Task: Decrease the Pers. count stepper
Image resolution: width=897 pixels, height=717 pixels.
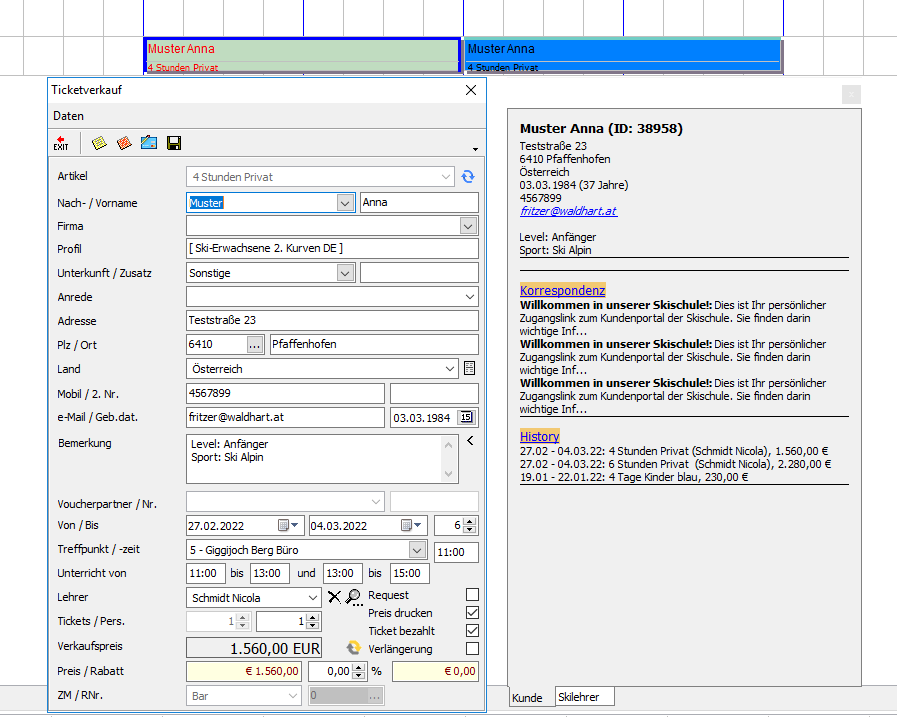Action: tap(312, 625)
